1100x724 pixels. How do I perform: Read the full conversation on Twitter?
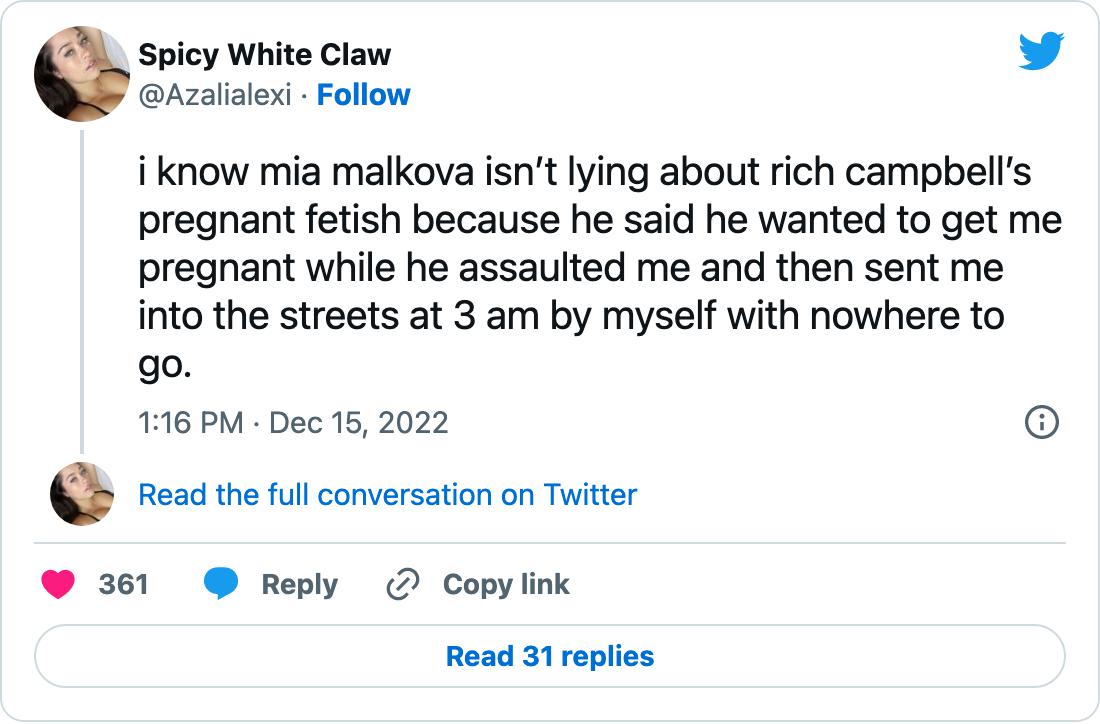[387, 495]
